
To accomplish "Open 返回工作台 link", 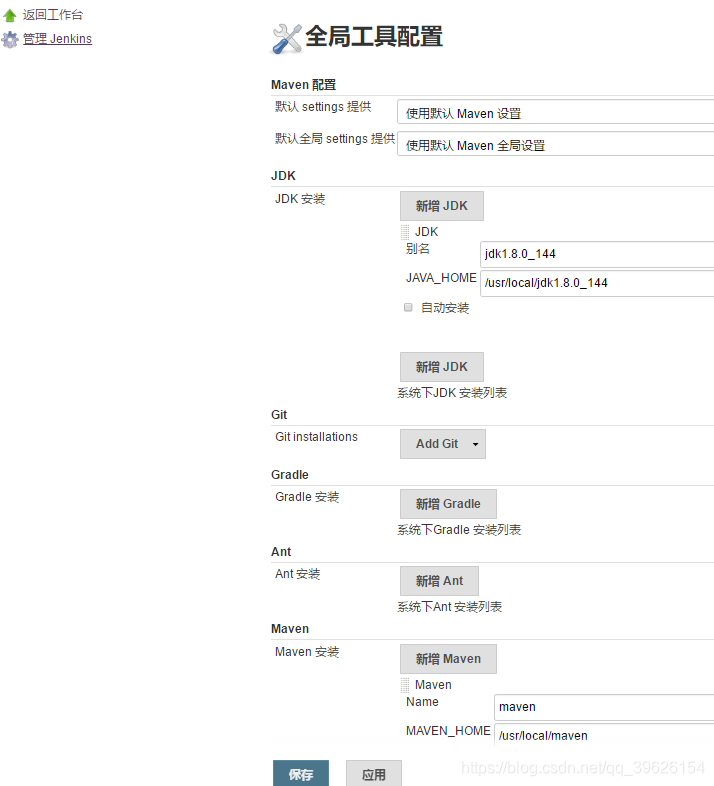I will [x=53, y=15].
